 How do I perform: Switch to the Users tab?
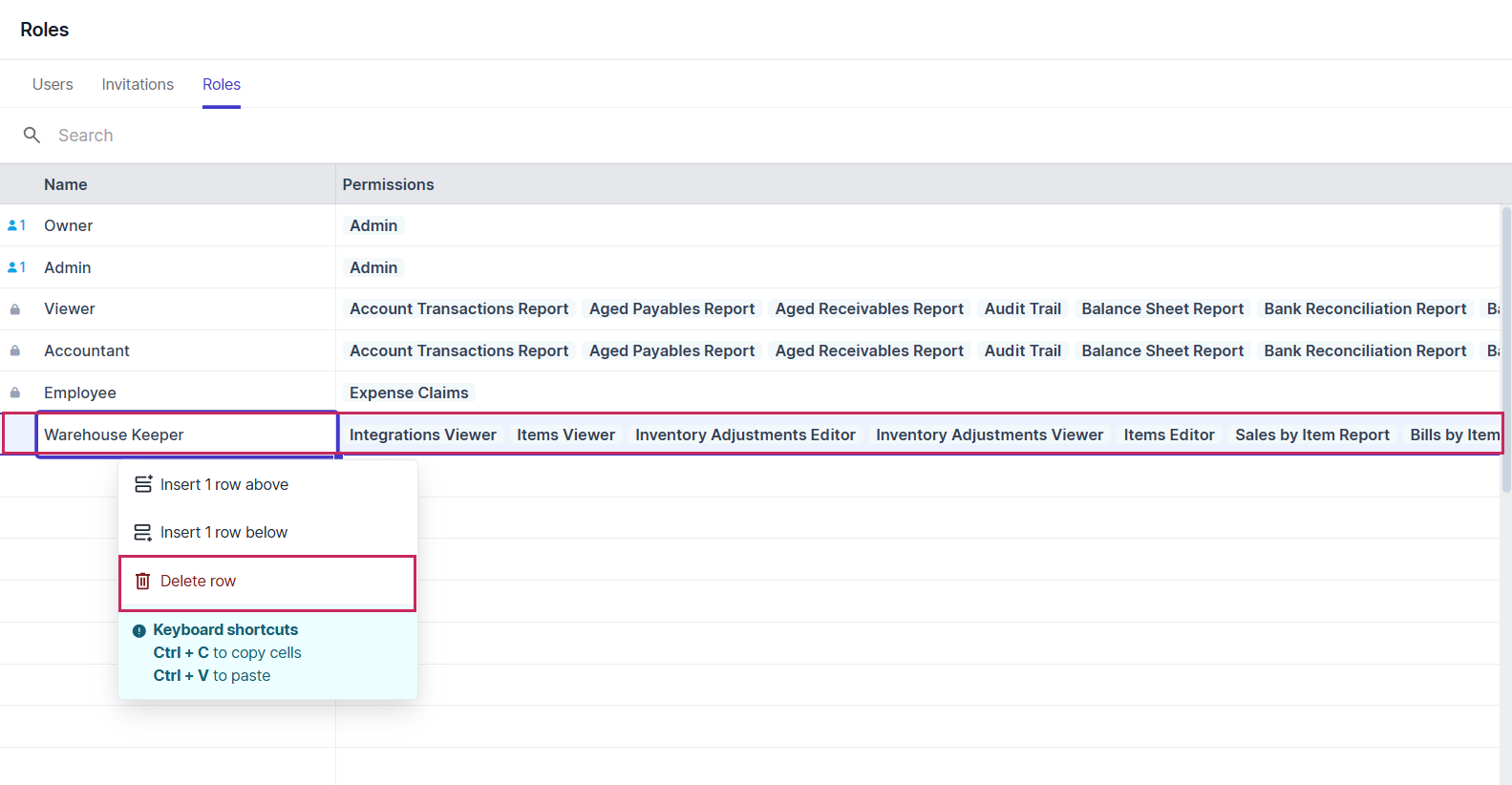[53, 85]
